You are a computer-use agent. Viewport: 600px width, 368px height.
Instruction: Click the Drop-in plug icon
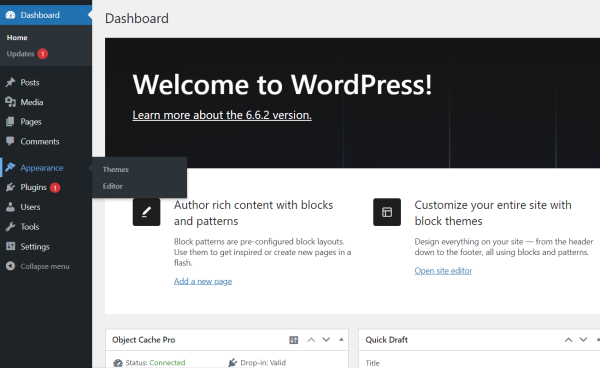point(232,363)
